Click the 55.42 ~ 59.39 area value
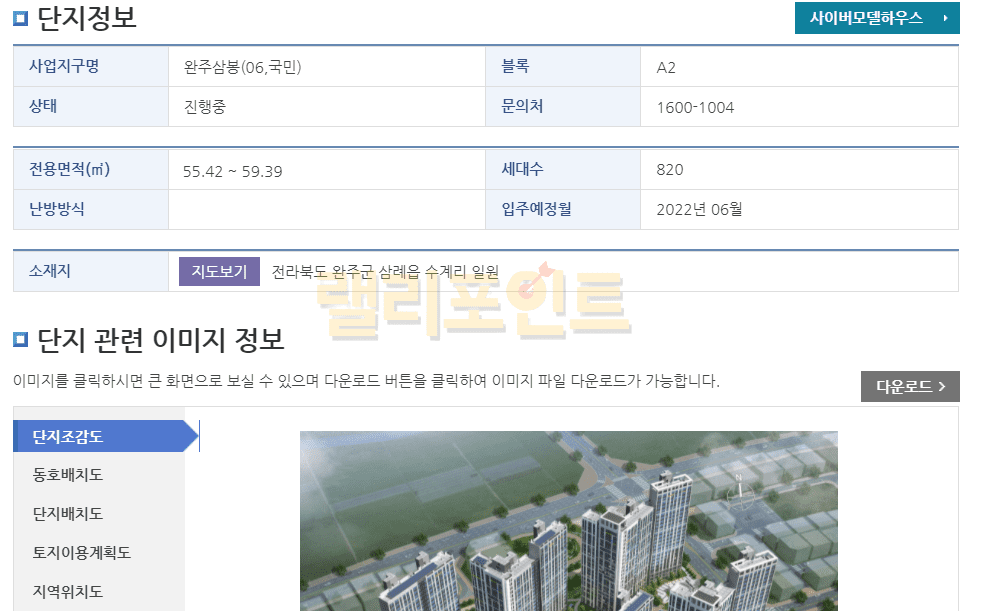 (232, 171)
